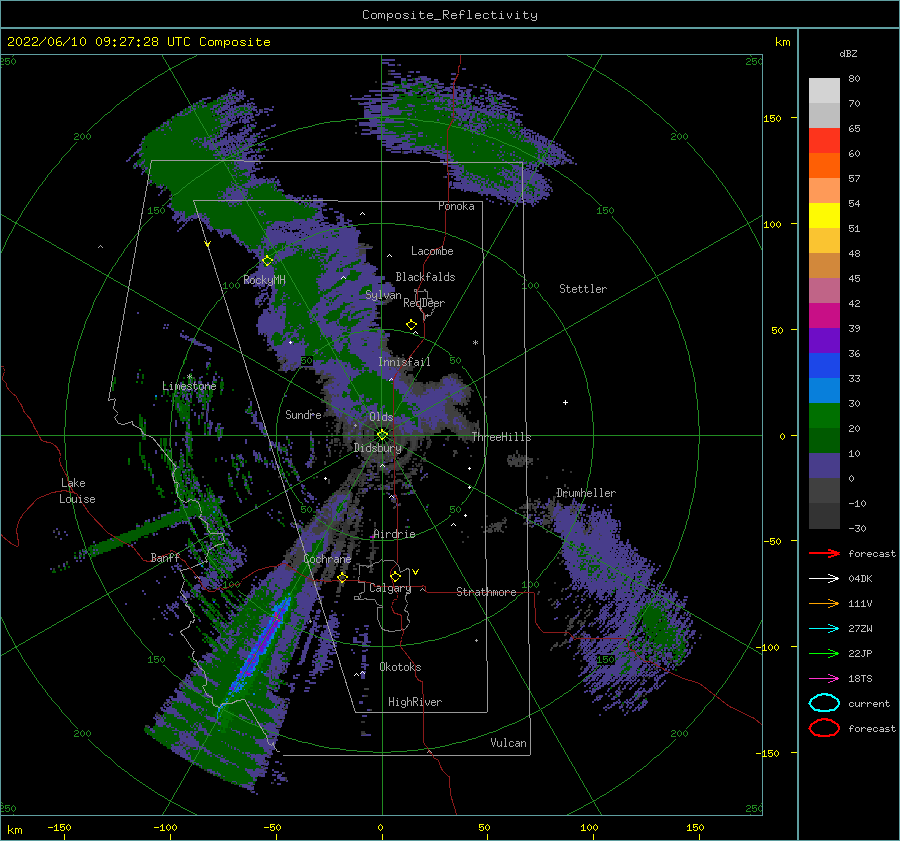
Task: Click the Composite_Reflectivity title
Action: pos(449,15)
